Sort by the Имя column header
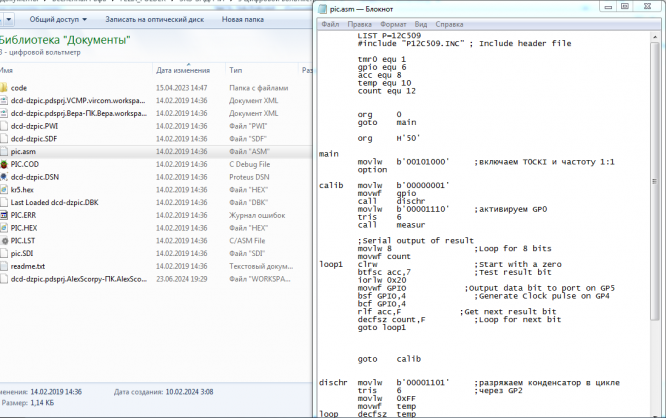 tap(6, 71)
